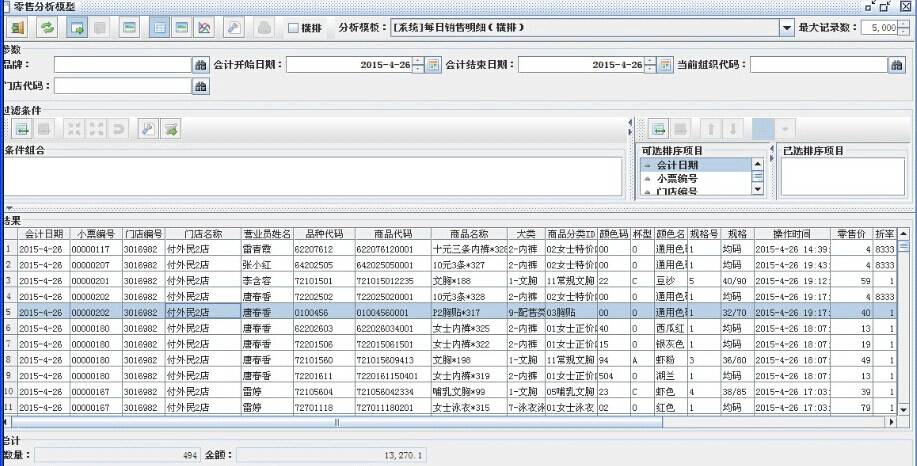This screenshot has height=466, width=917.
Task: Click the 当前组织代码 binoculars search icon
Action: pos(897,65)
